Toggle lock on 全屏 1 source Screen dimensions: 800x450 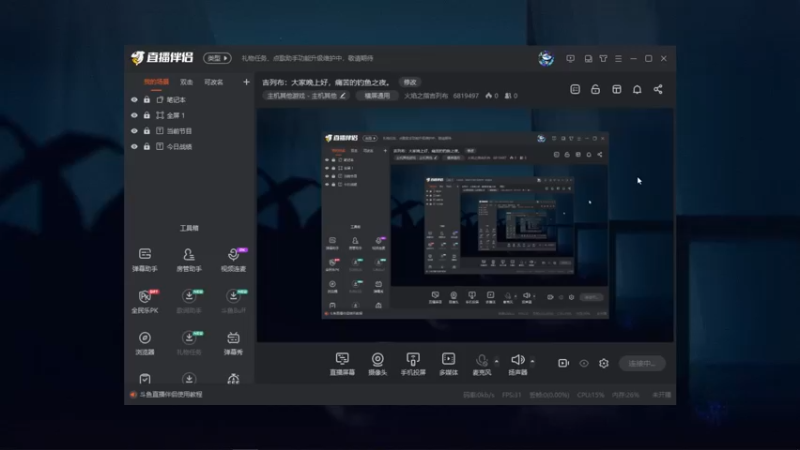[x=147, y=115]
